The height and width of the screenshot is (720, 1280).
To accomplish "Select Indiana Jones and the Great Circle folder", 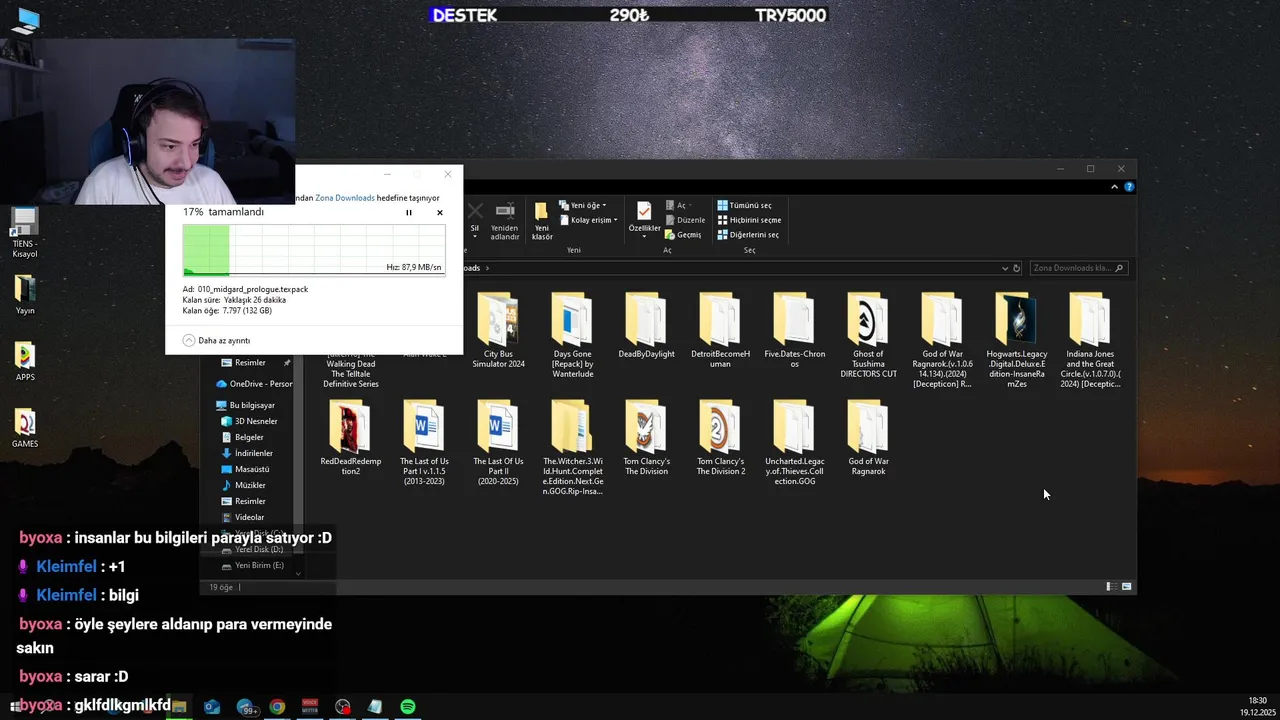I will 1090,340.
